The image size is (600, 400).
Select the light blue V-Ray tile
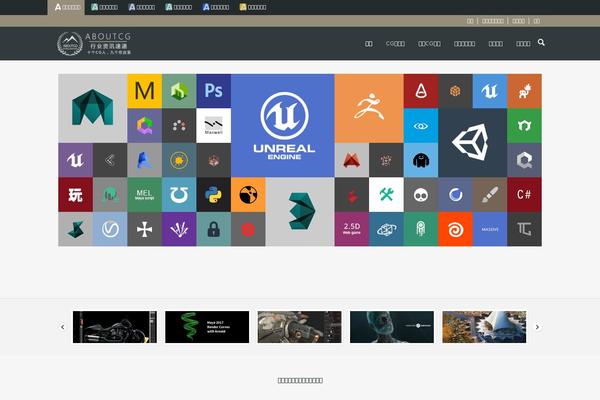pyautogui.click(x=110, y=229)
